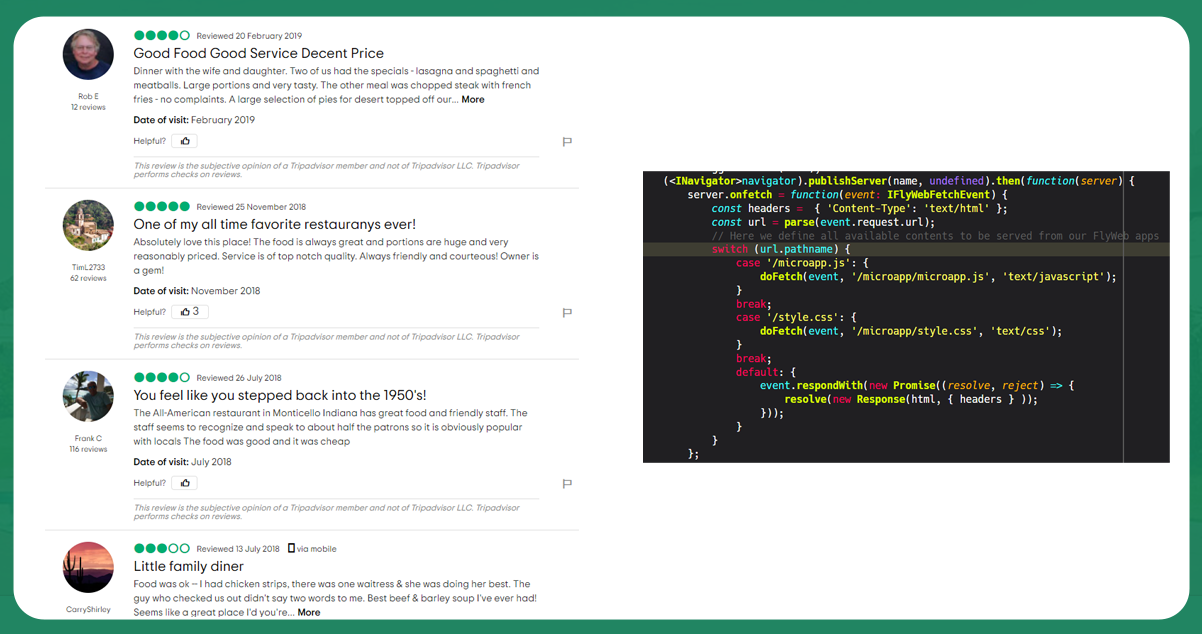Image resolution: width=1202 pixels, height=634 pixels.
Task: Place cursor on the 'switch (url.pathname)' code line
Action: click(x=780, y=249)
